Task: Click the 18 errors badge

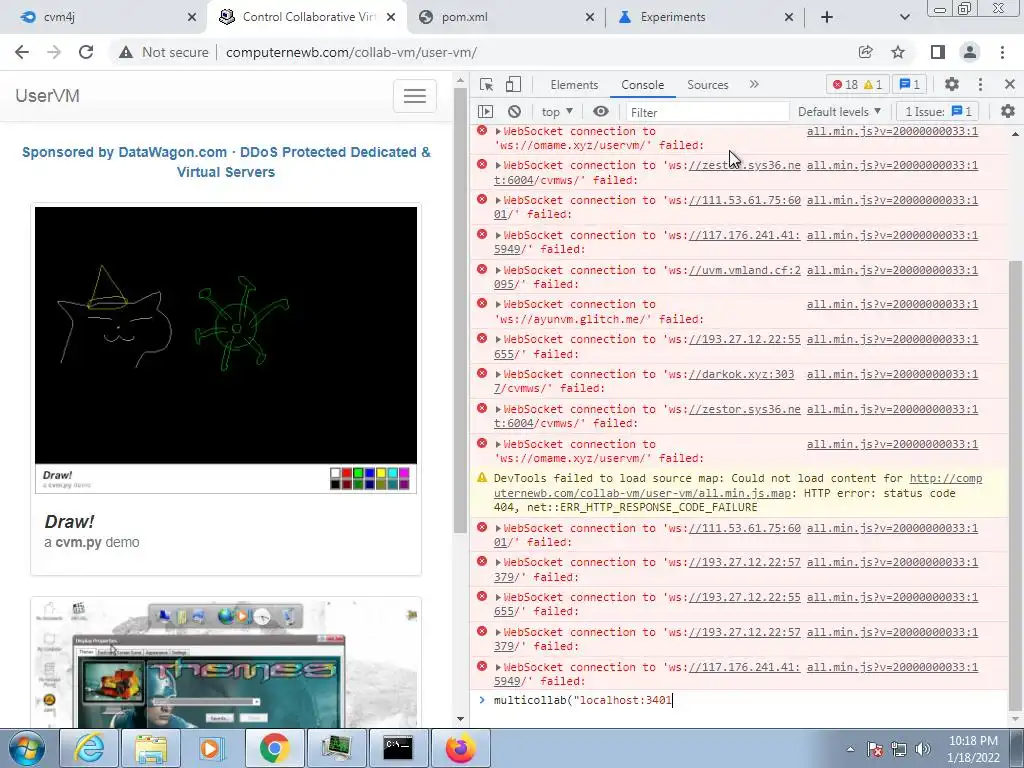Action: click(846, 84)
